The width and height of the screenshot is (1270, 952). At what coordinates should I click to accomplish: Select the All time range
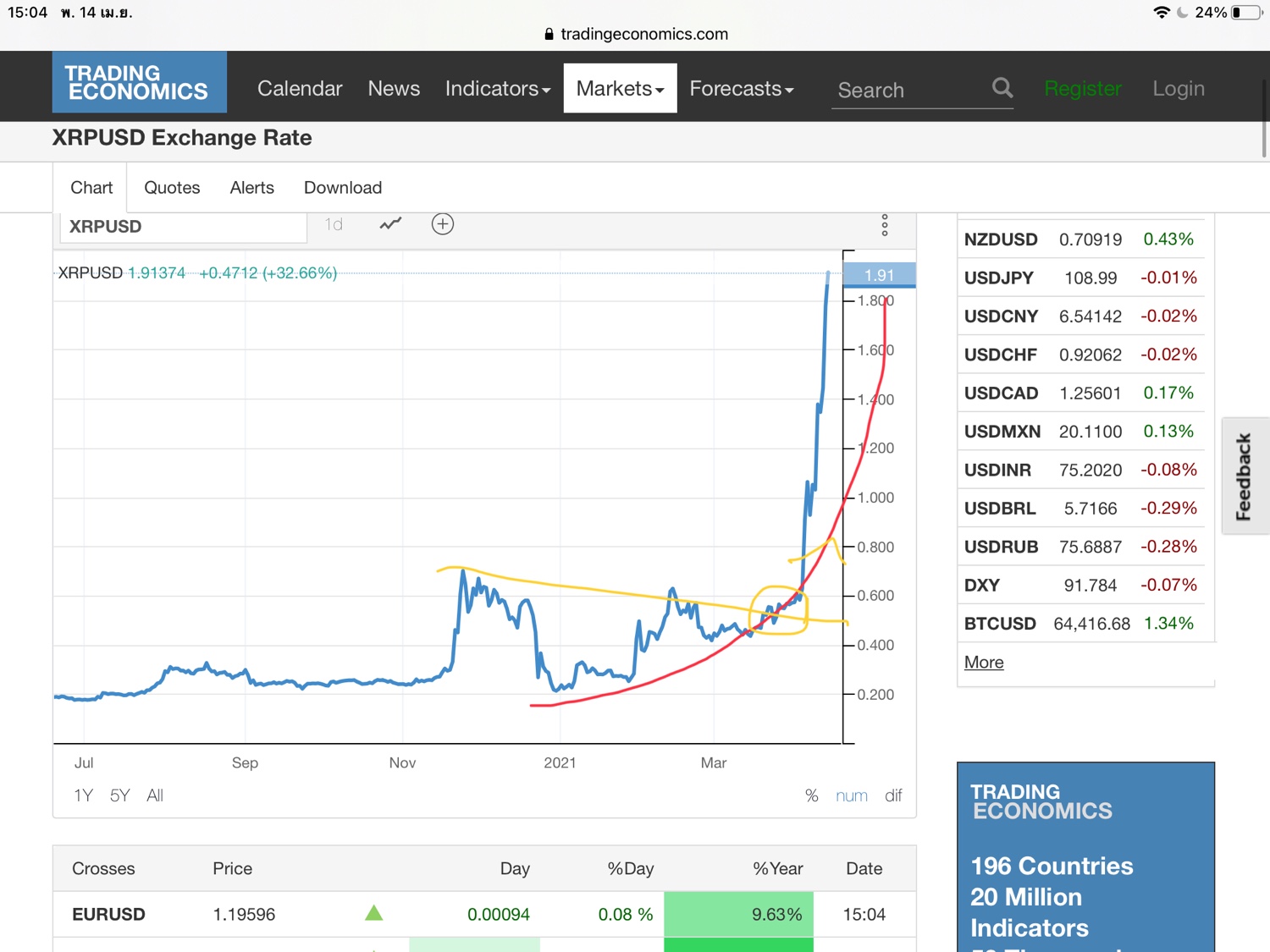(x=155, y=795)
